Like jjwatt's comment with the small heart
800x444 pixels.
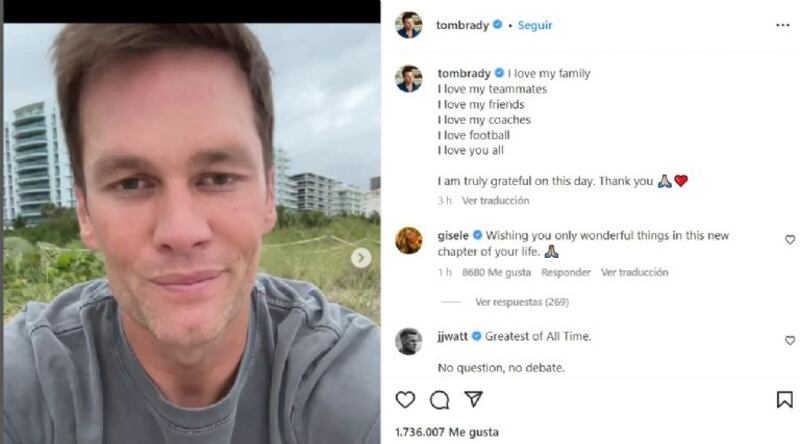click(790, 341)
